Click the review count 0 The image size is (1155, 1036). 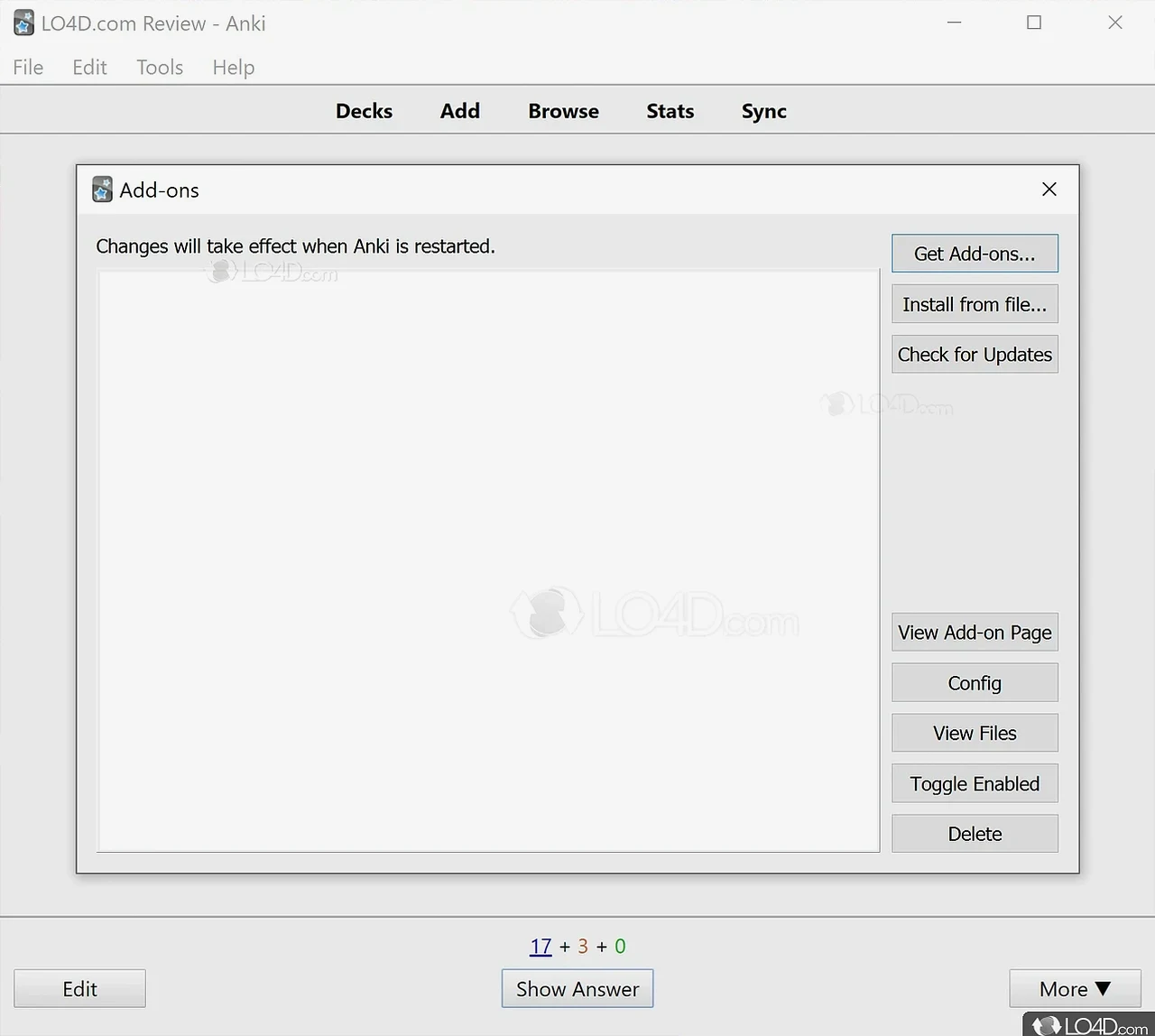point(620,946)
